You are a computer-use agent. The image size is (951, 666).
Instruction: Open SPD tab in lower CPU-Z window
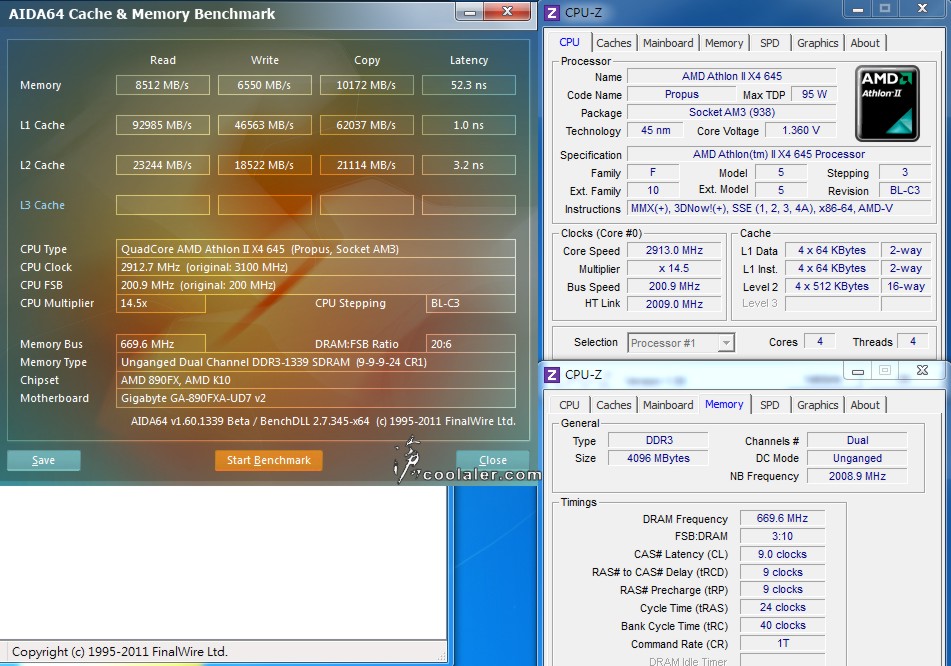point(770,405)
